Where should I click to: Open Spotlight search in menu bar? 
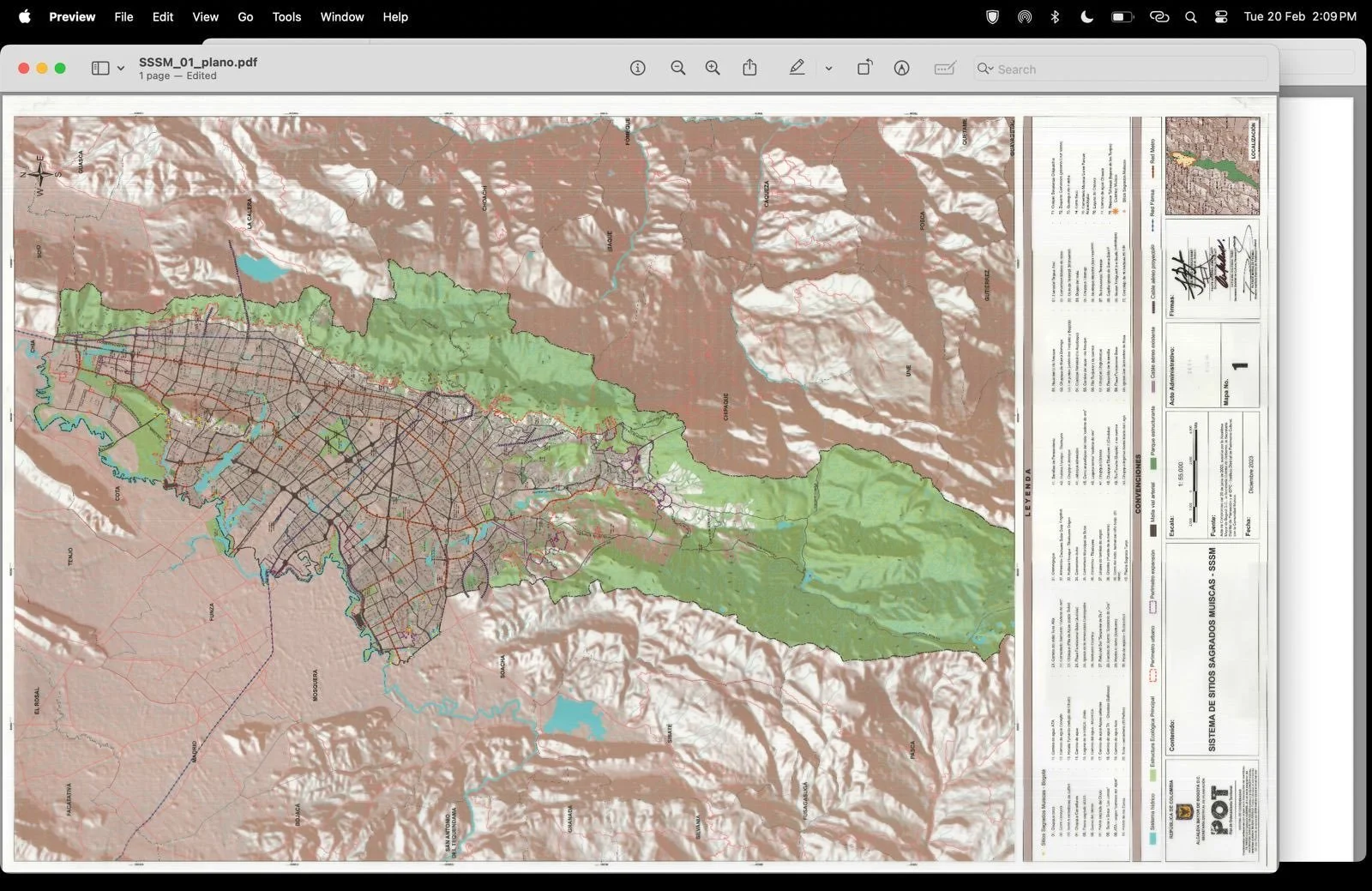pos(1191,16)
